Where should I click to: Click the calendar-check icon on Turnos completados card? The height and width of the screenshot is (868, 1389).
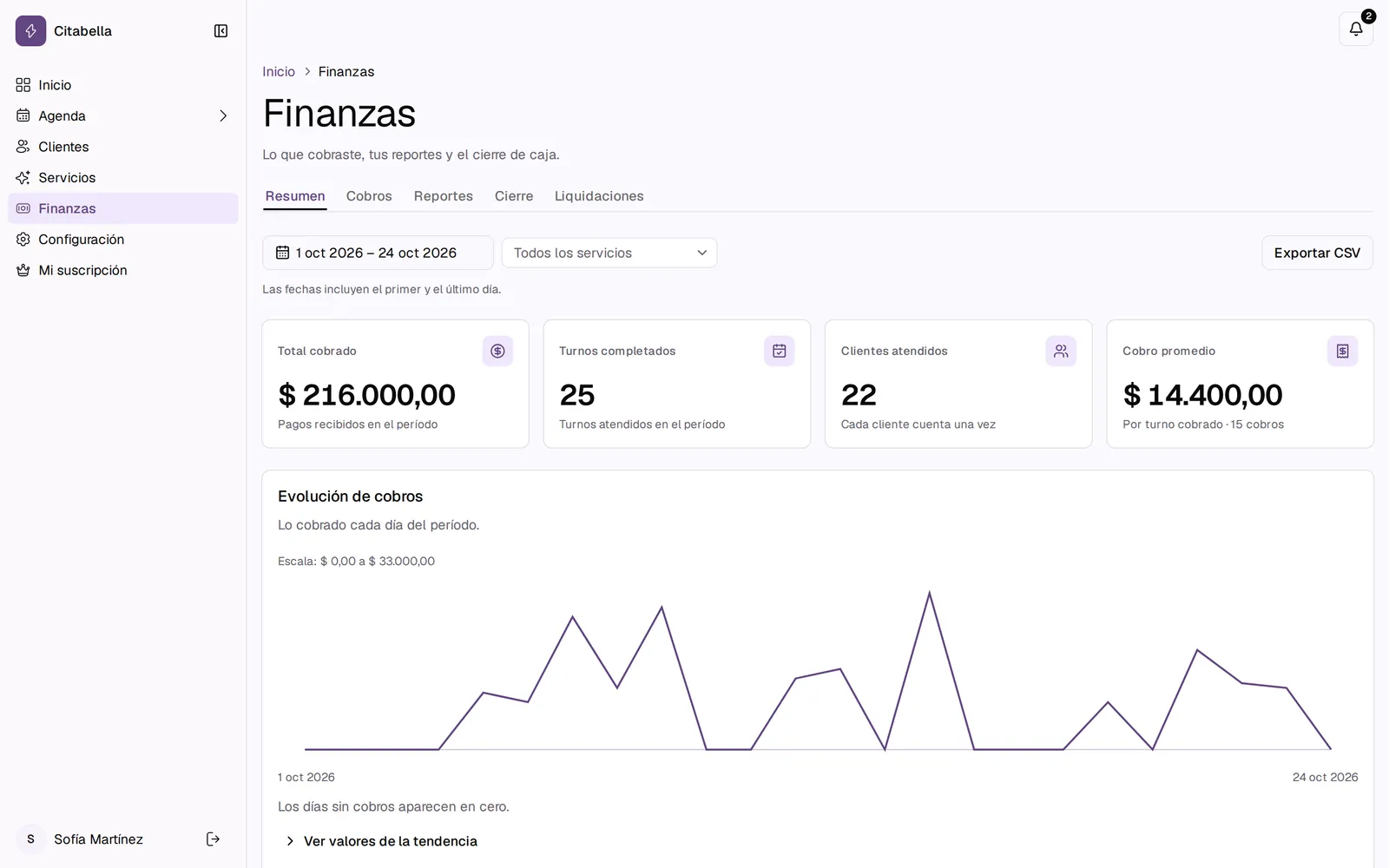point(780,351)
